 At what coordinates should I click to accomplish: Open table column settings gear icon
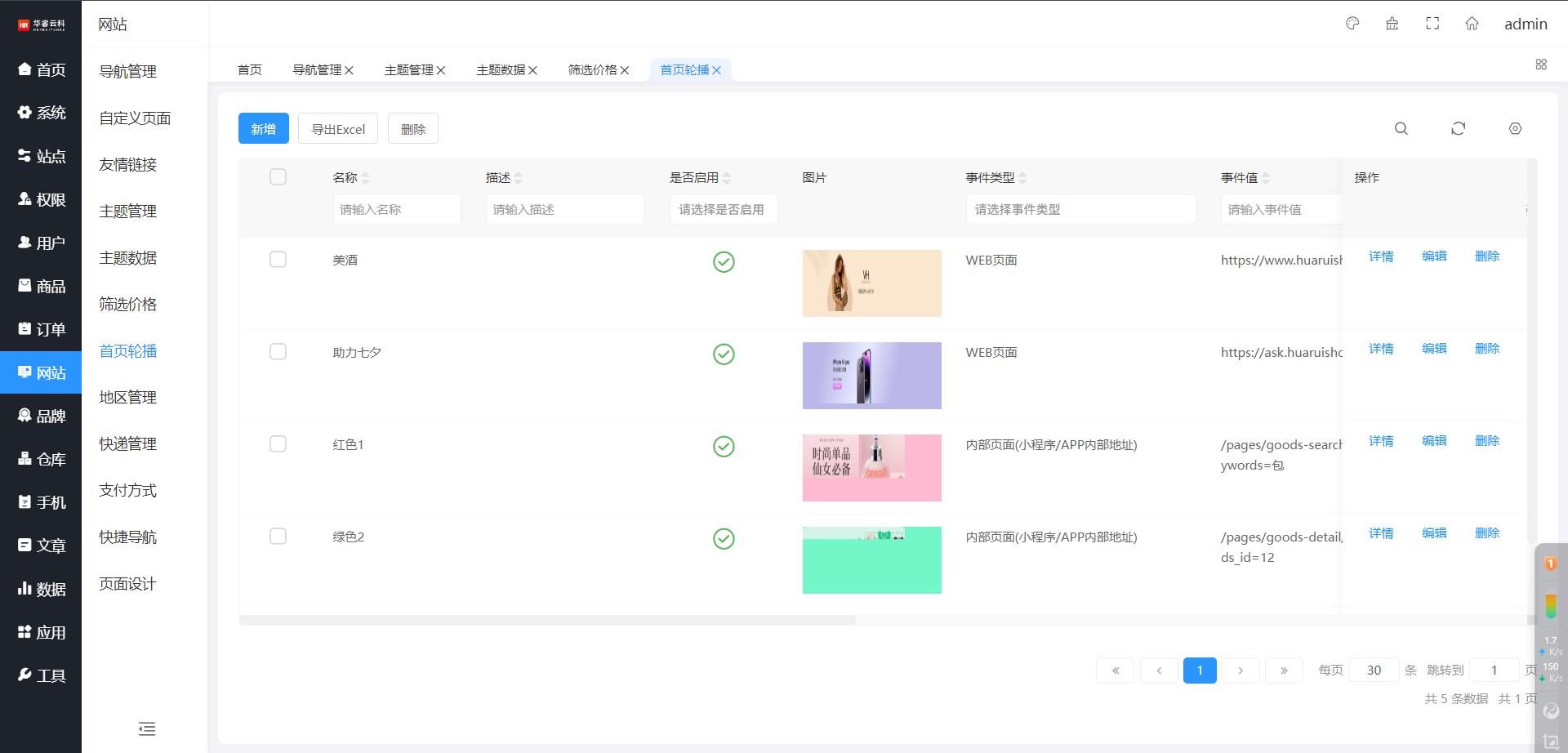click(x=1515, y=129)
